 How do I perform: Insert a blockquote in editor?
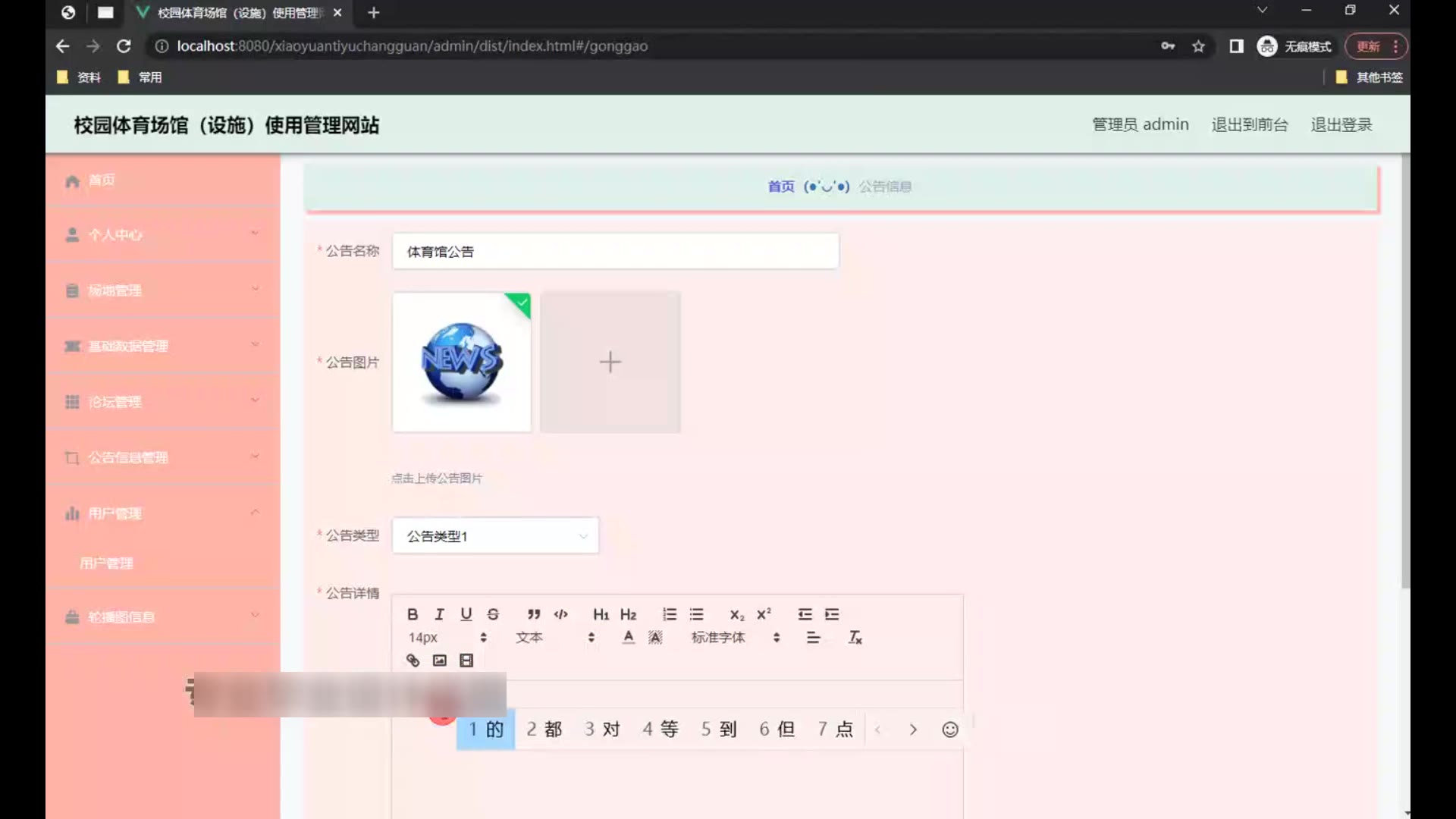[x=534, y=614]
